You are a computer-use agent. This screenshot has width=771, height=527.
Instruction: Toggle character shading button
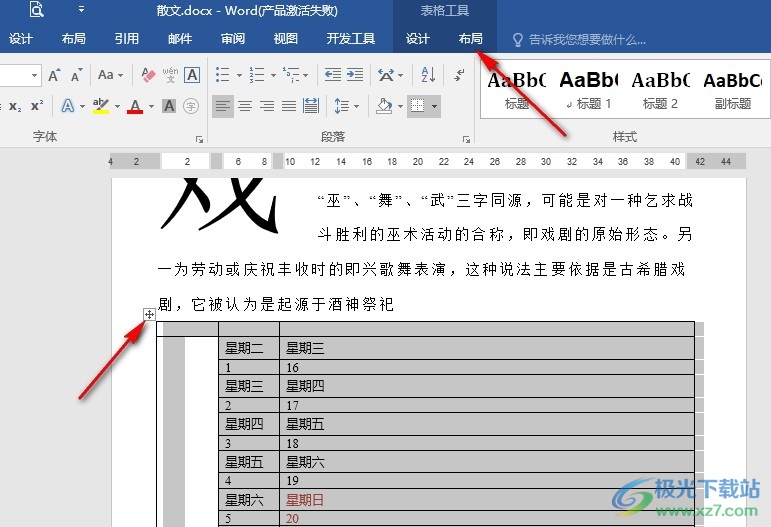pyautogui.click(x=169, y=106)
